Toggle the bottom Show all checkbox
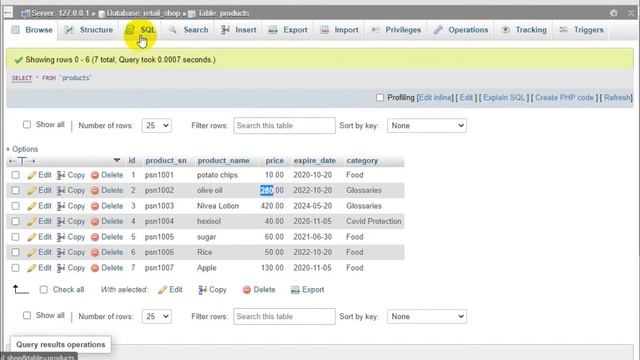The height and width of the screenshot is (360, 640). [27, 316]
